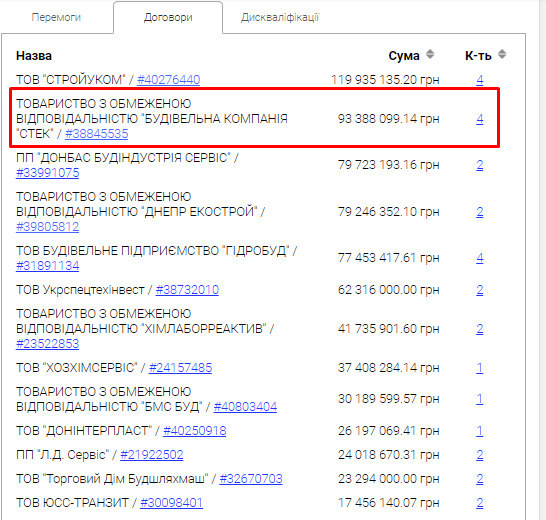Select the sum 26 197 069.41 грн
546x520 pixels.
pyautogui.click(x=389, y=431)
